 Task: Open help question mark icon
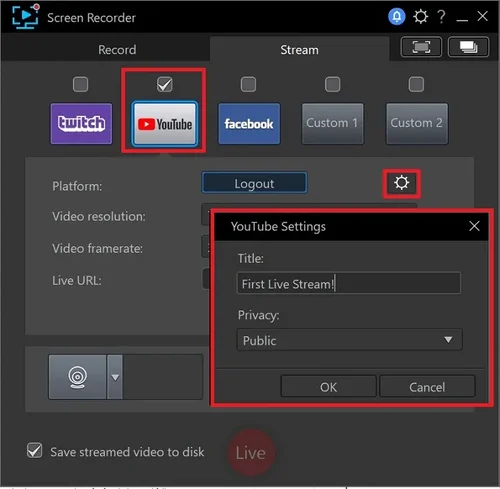click(441, 16)
